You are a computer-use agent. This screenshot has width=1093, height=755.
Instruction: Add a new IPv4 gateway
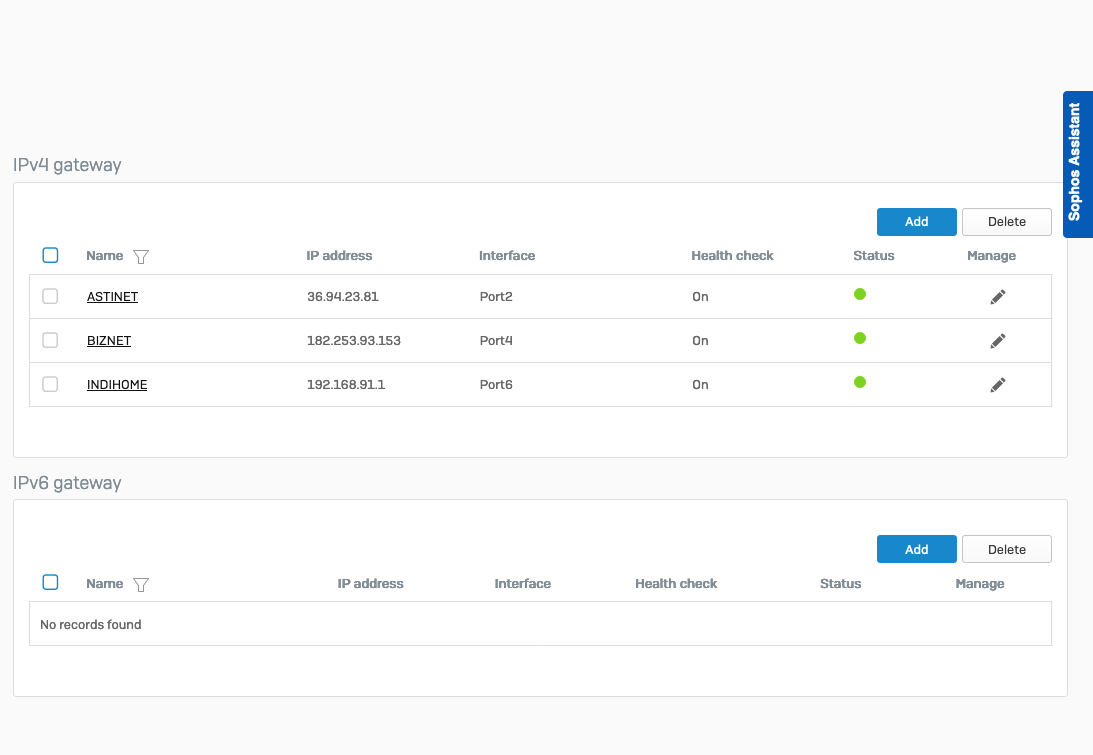(917, 222)
